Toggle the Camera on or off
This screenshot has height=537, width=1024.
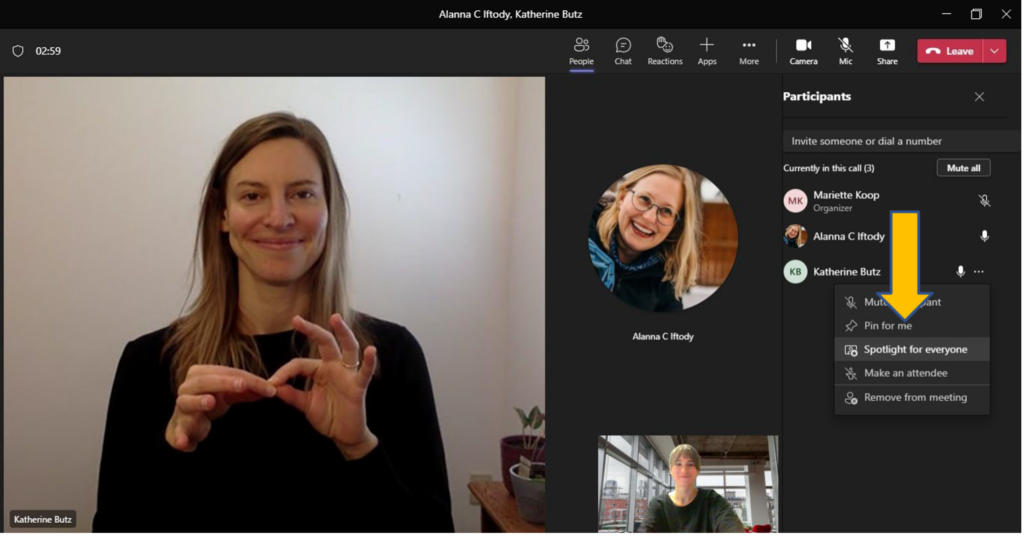point(803,51)
